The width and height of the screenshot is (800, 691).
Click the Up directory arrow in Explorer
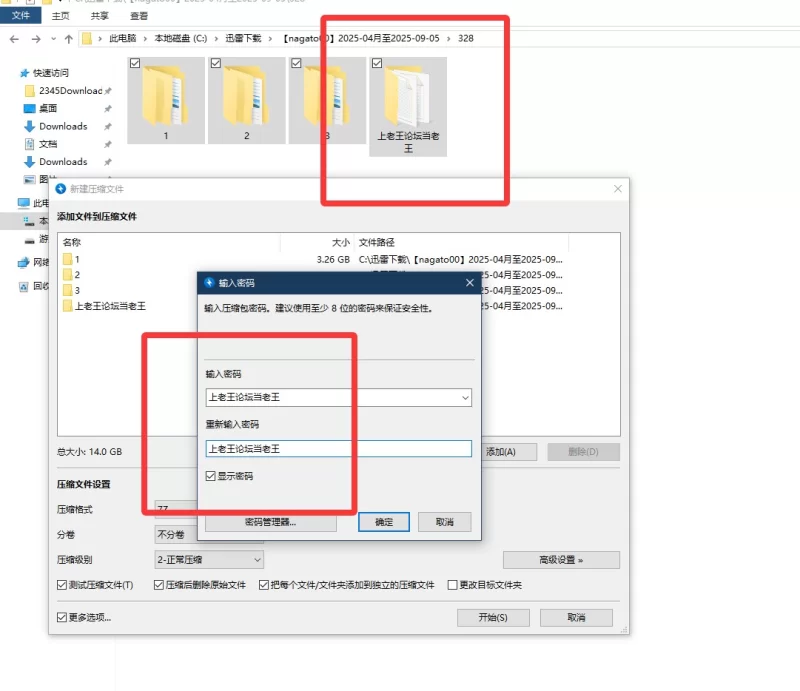point(68,39)
